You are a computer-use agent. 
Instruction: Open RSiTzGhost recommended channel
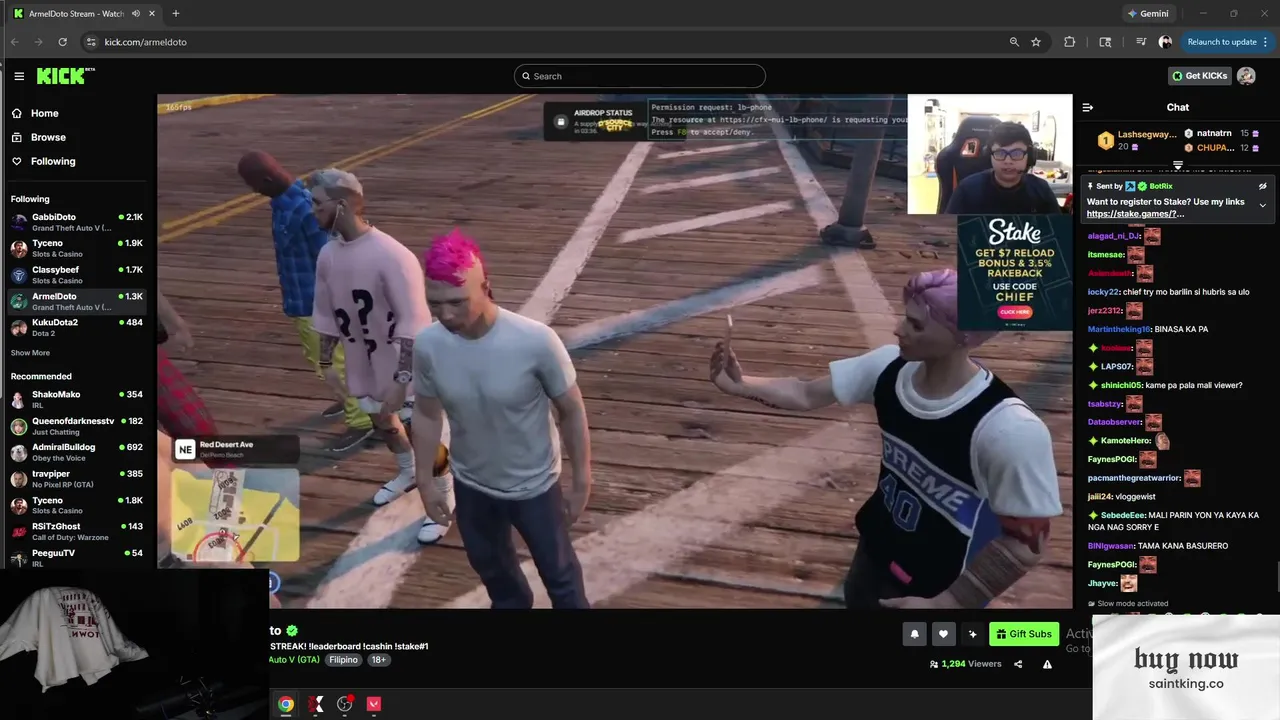pos(77,531)
